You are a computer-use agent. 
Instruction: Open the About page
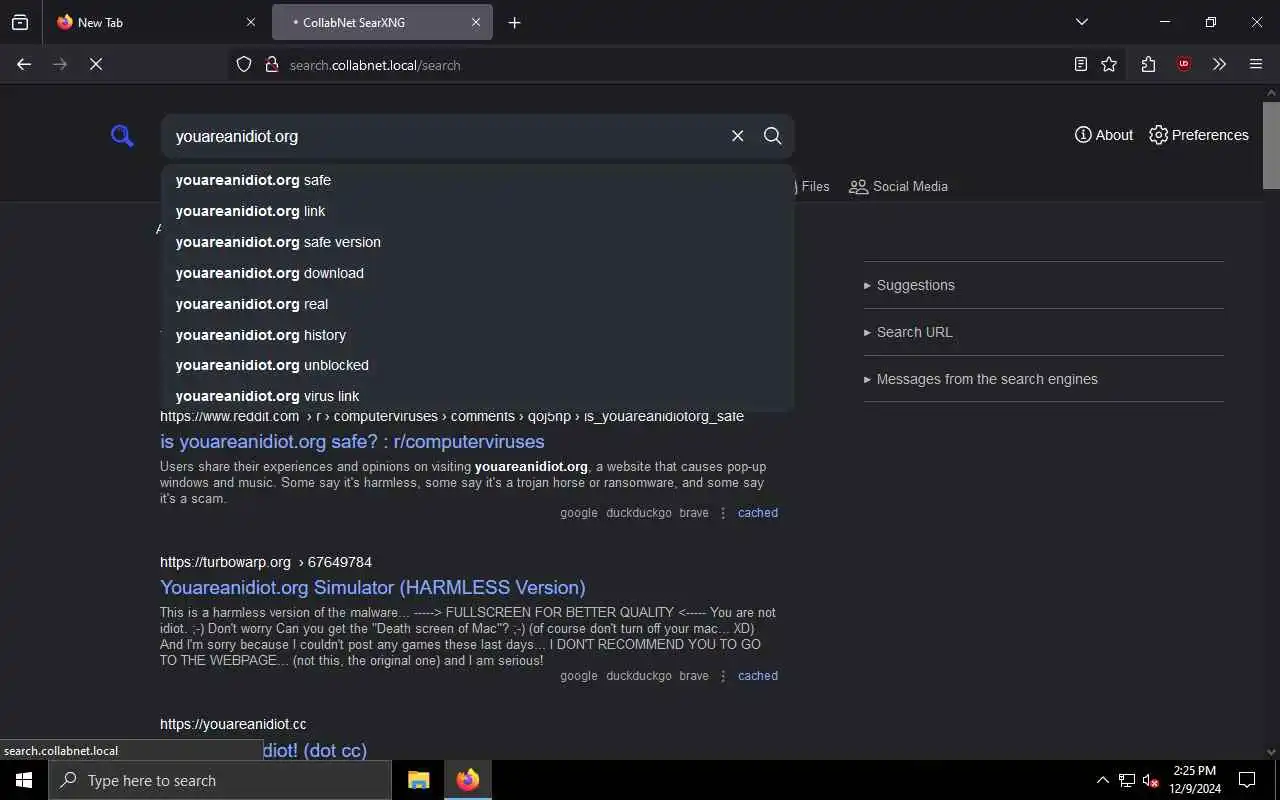pos(1104,135)
